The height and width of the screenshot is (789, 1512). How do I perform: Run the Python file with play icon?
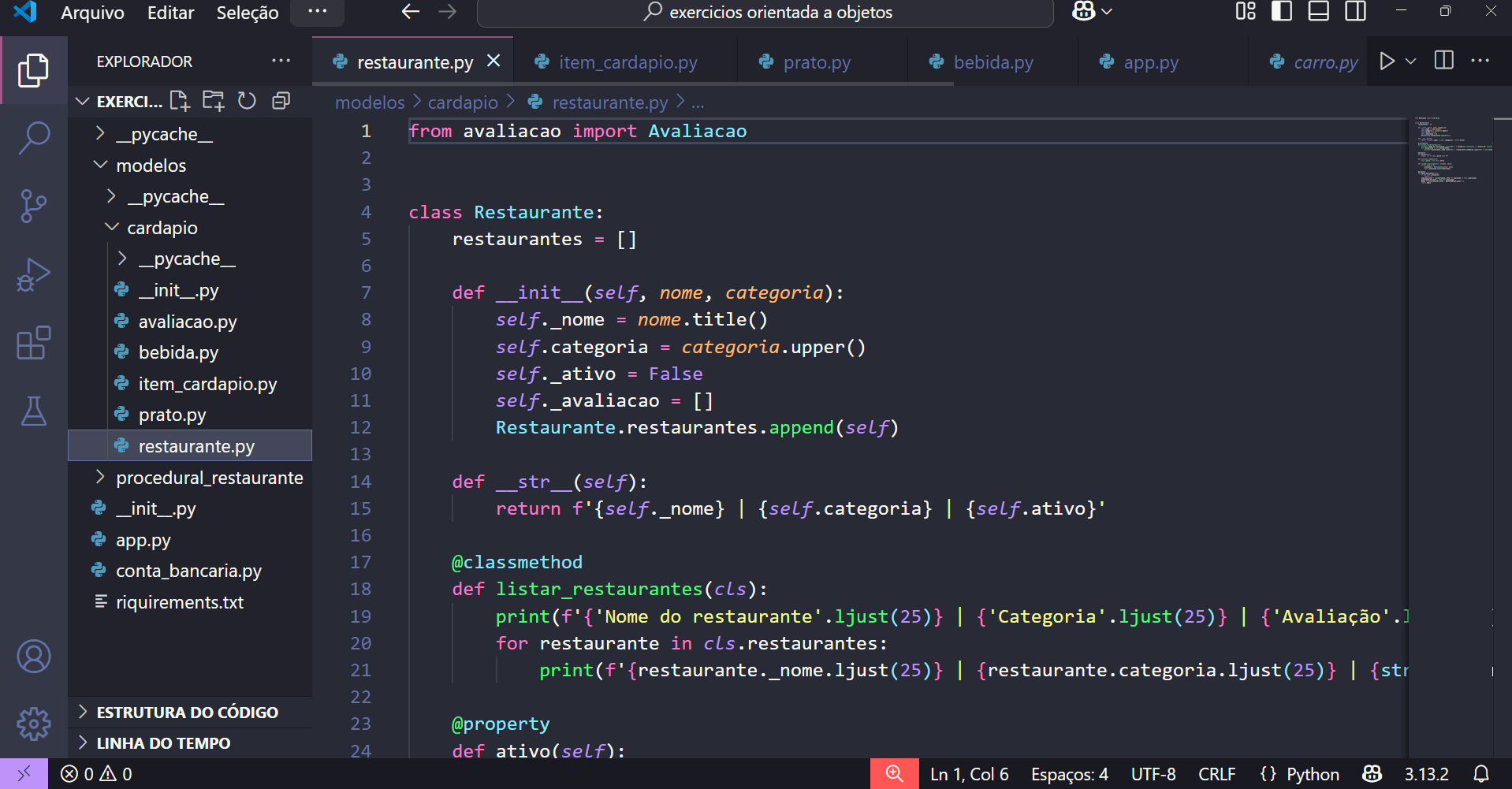coord(1387,61)
